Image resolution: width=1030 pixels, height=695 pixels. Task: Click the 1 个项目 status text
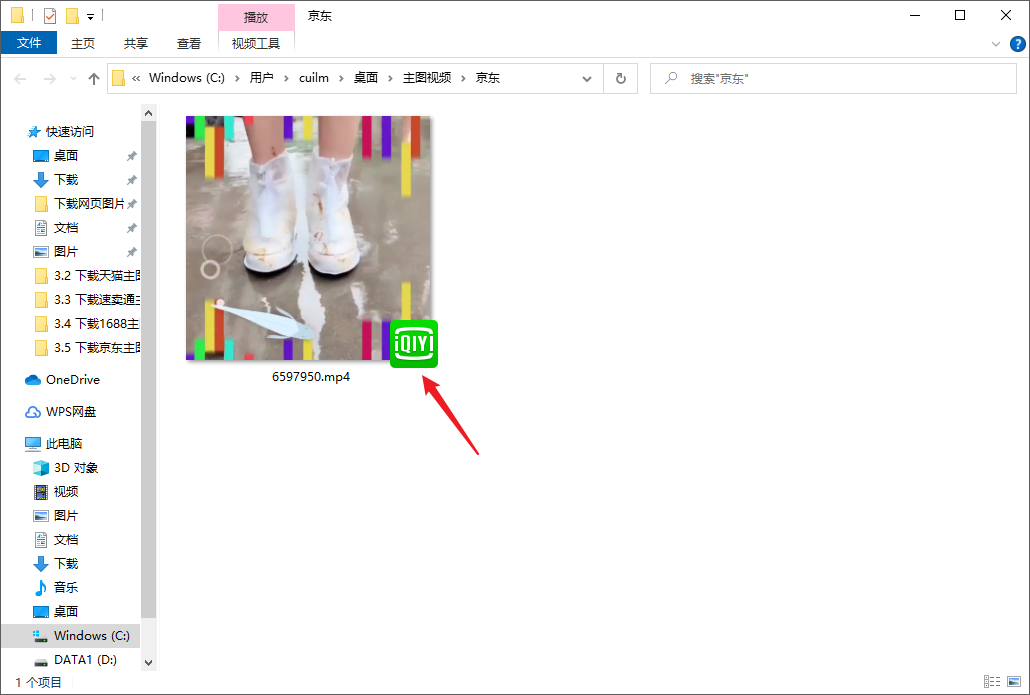[38, 683]
